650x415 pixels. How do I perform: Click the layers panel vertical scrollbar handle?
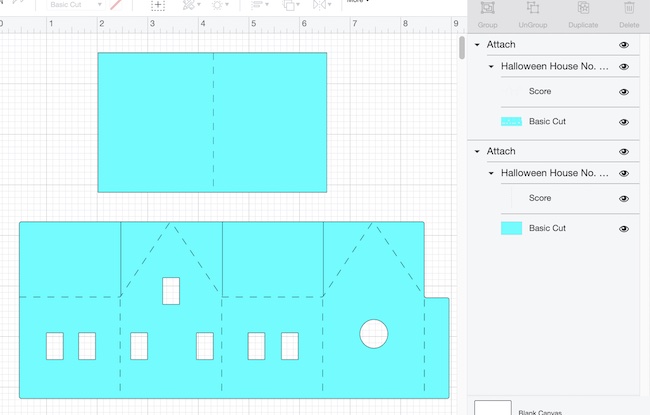coord(462,48)
